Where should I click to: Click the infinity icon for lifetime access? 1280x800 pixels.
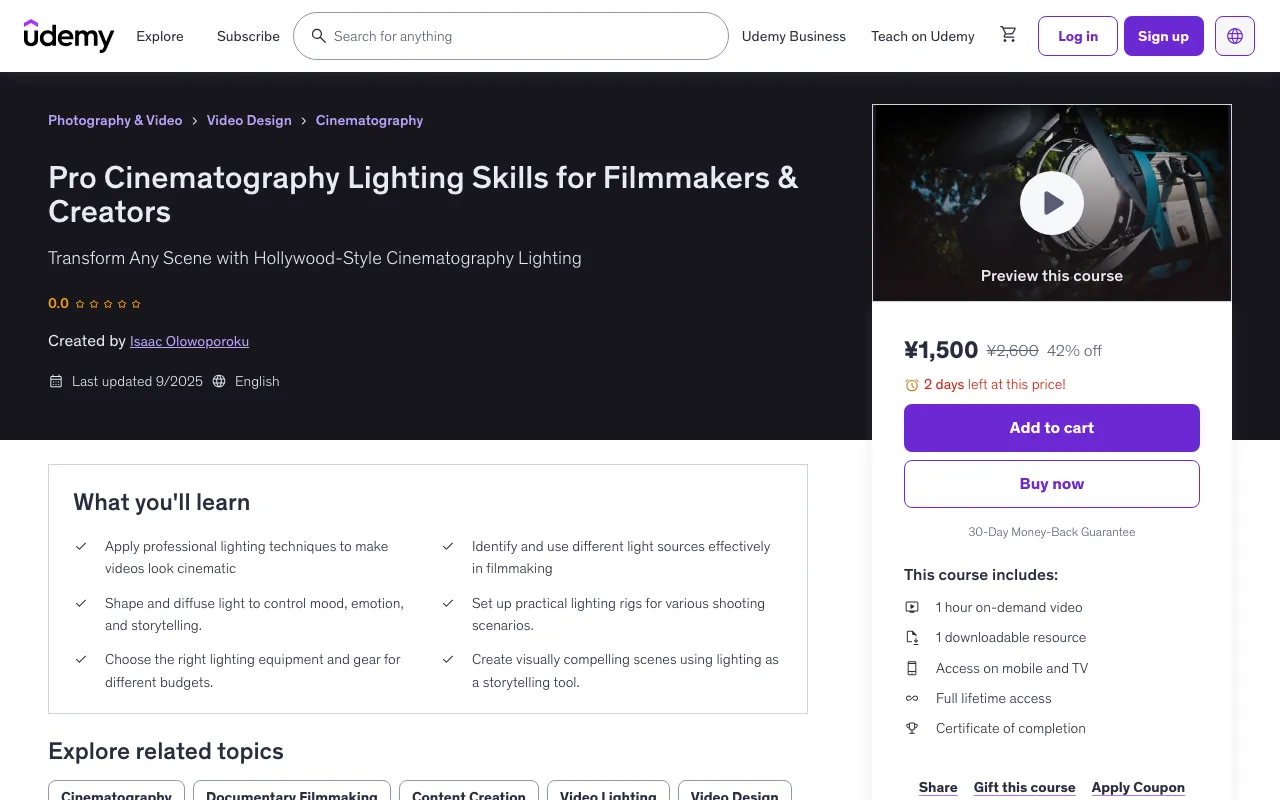click(x=912, y=698)
